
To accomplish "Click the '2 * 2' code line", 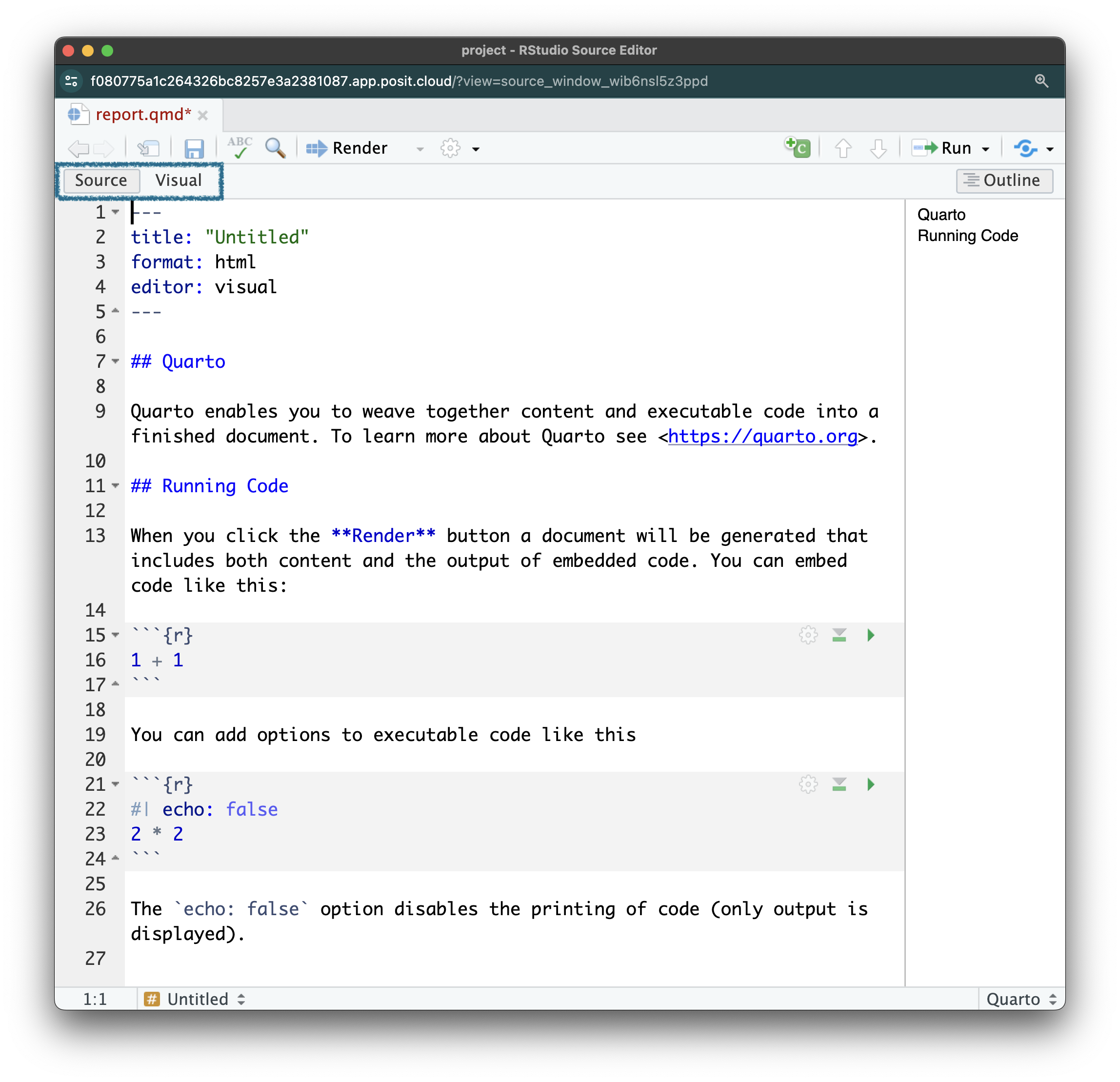I will (157, 834).
